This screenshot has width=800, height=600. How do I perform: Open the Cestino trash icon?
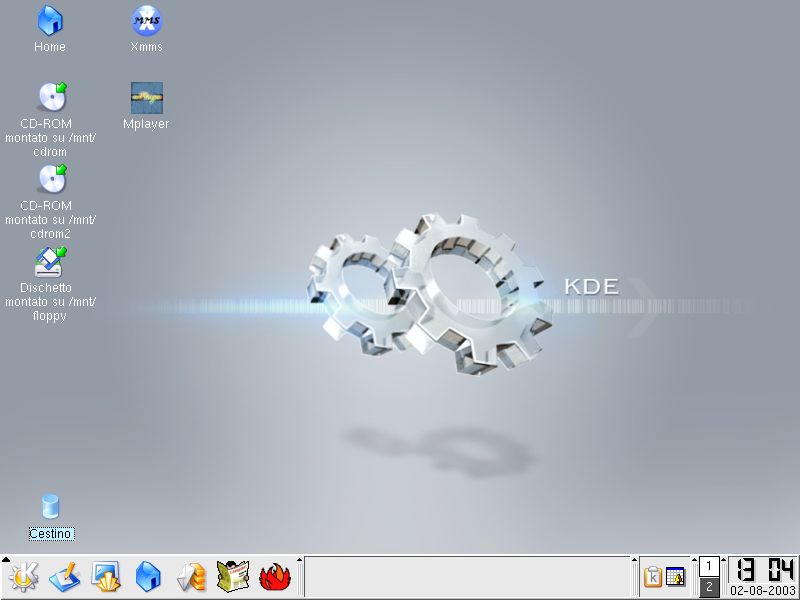click(51, 517)
